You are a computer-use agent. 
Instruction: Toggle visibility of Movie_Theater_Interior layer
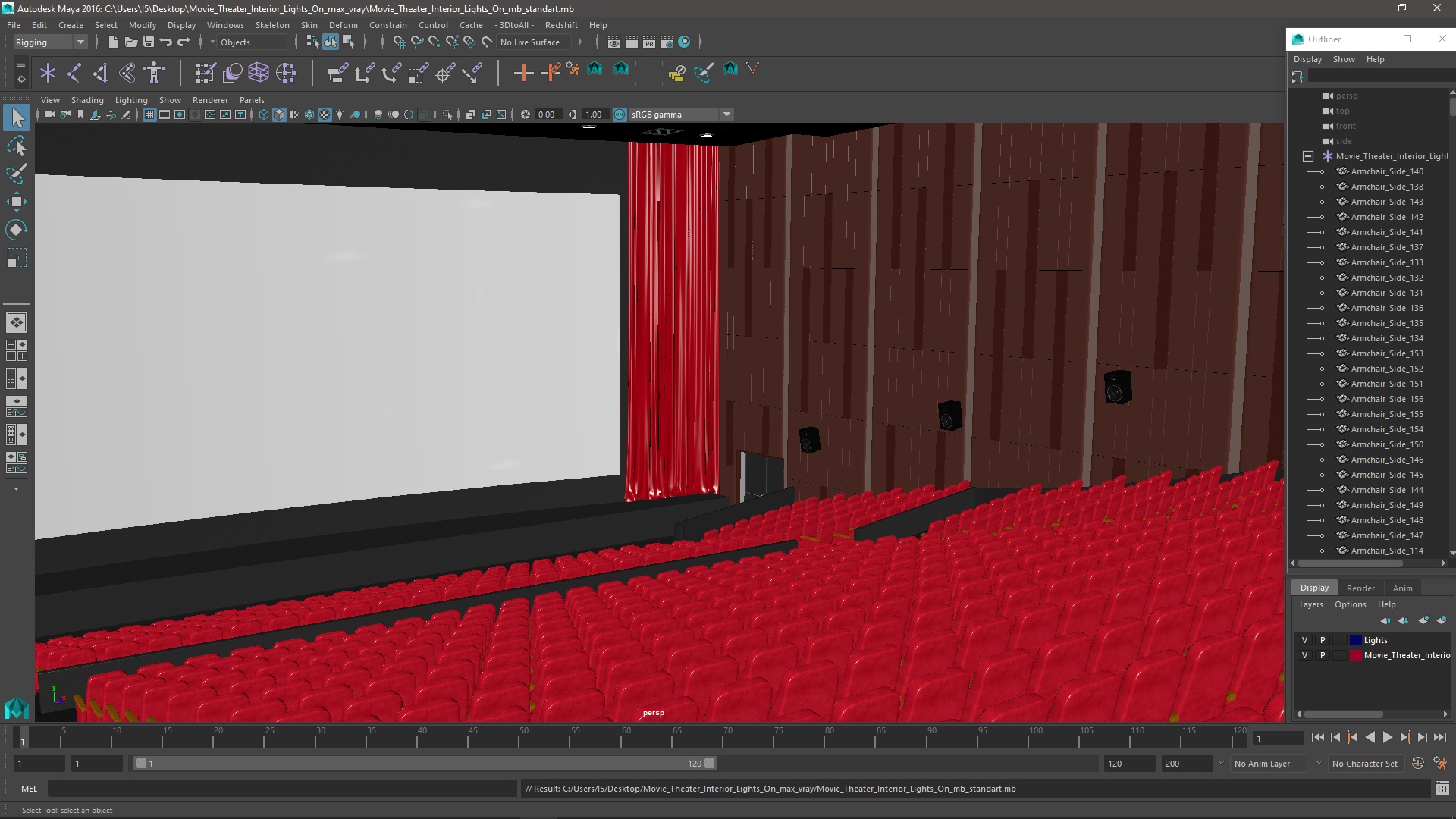(1304, 655)
